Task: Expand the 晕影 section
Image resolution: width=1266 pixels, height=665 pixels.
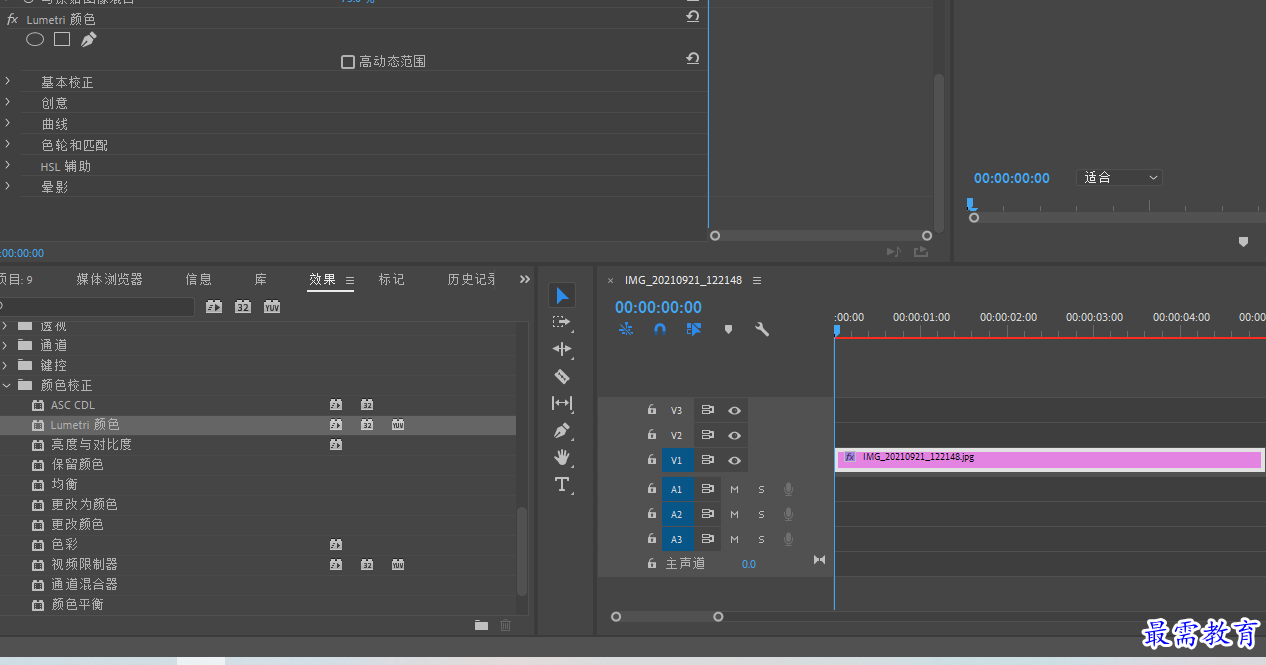Action: (x=8, y=186)
